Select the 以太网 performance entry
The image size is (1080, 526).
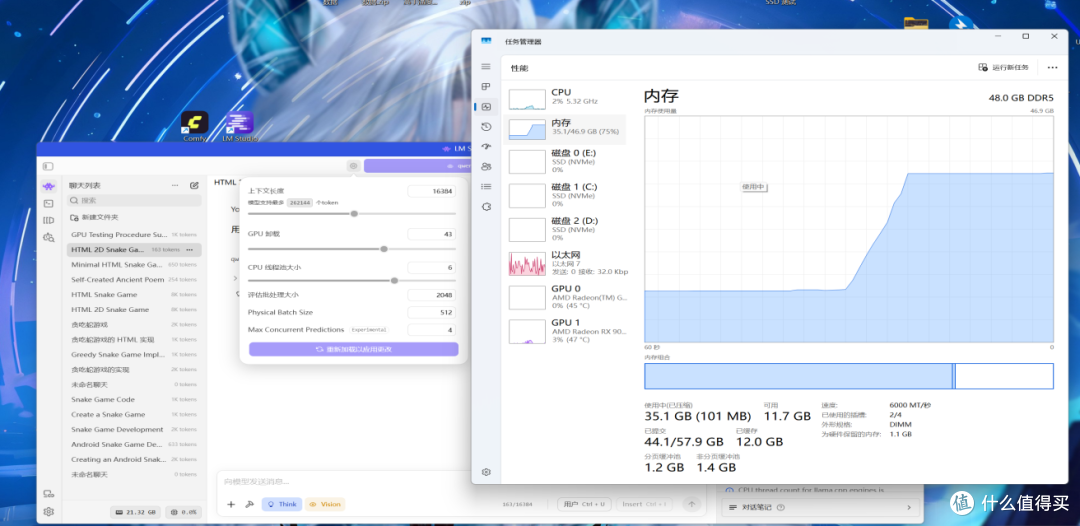[565, 264]
